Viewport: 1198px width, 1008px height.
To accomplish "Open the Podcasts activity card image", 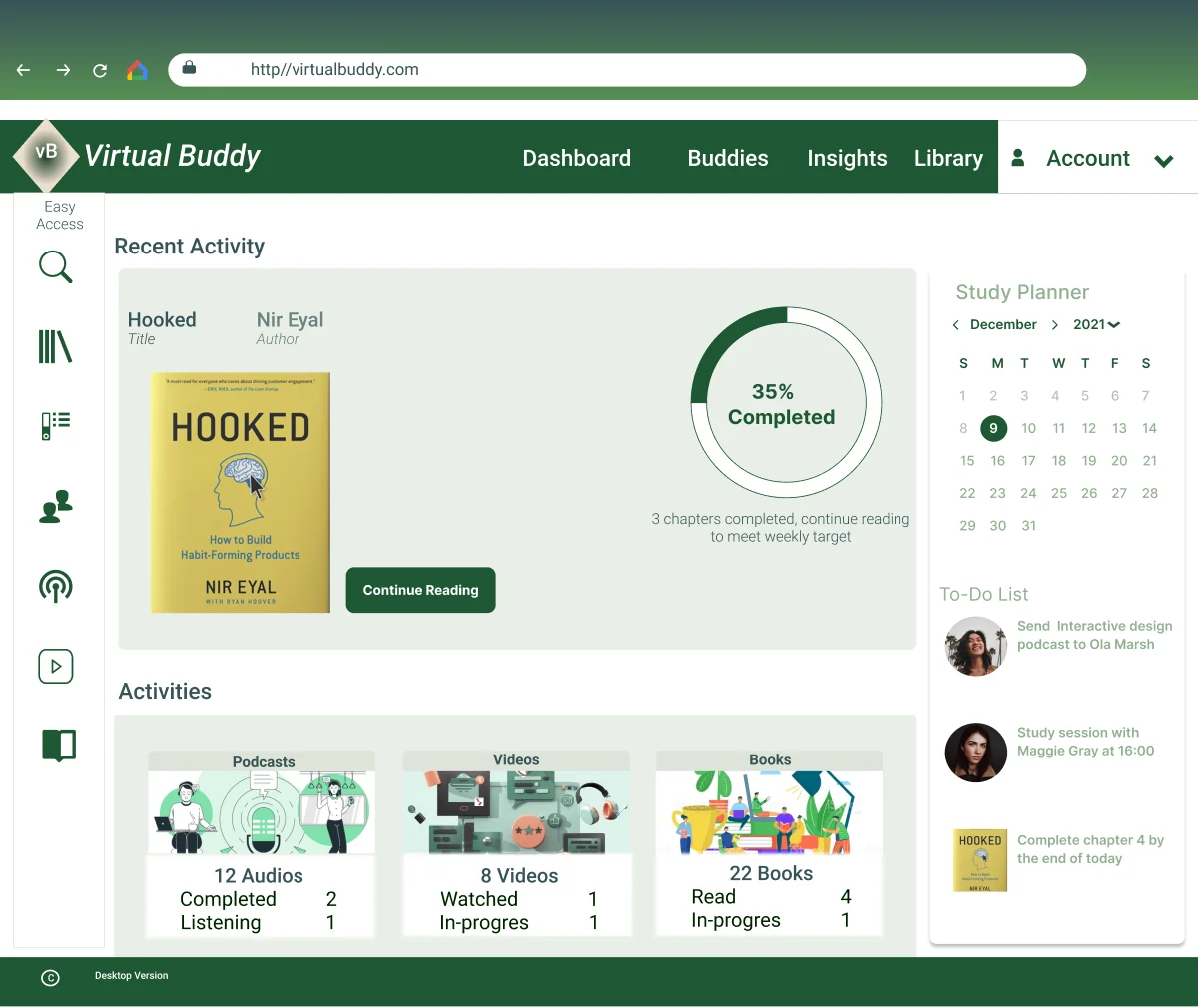I will tap(263, 812).
